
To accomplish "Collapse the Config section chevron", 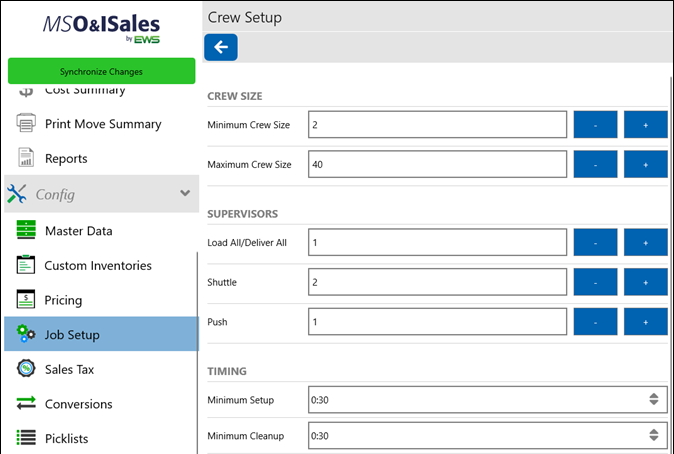I will pyautogui.click(x=185, y=194).
